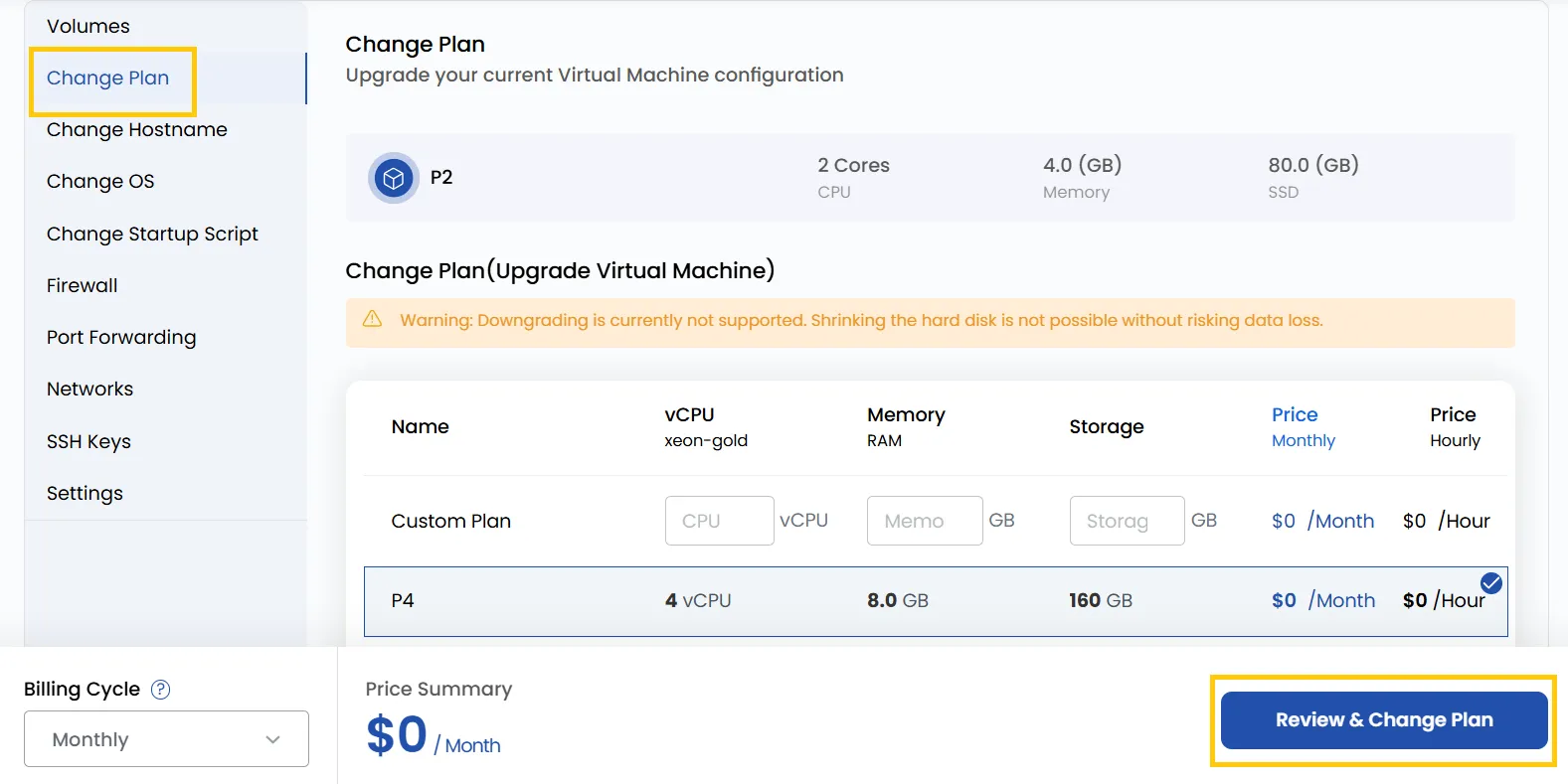Open Settings in the sidebar
The height and width of the screenshot is (784, 1568).
[x=85, y=493]
